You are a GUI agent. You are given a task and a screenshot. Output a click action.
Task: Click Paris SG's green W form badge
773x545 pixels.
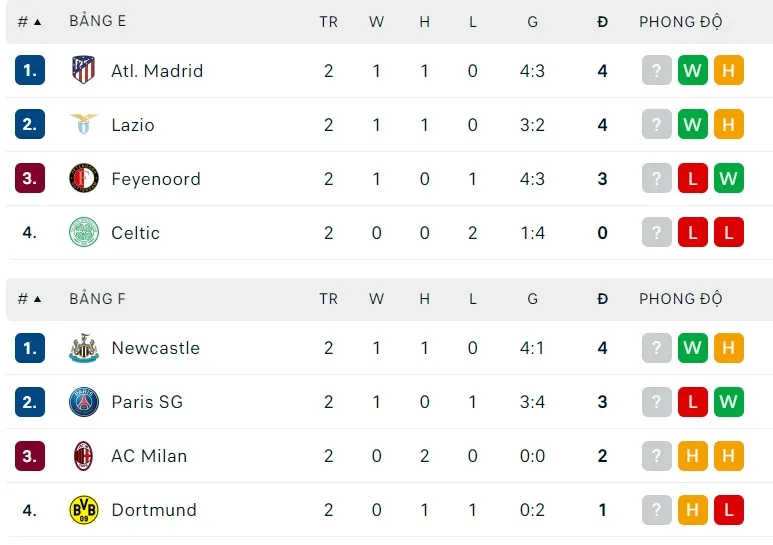click(728, 402)
